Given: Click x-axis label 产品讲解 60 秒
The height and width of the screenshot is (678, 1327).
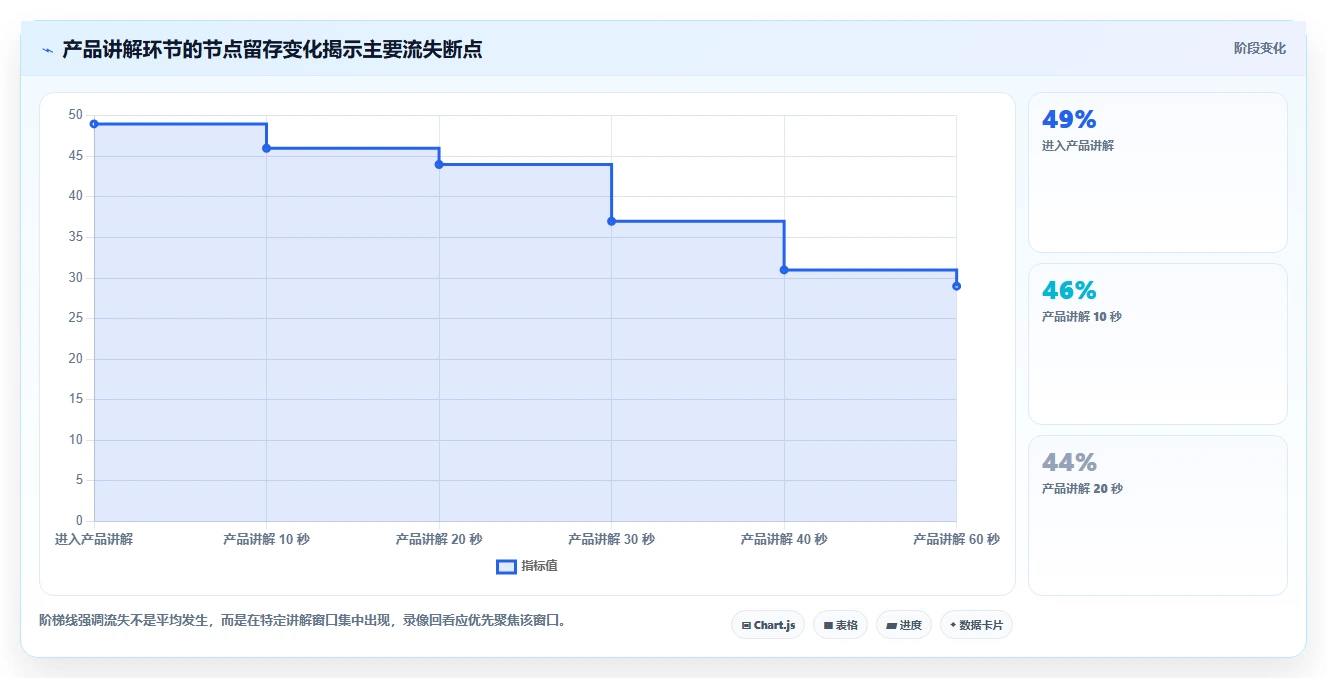Looking at the screenshot, I should (x=956, y=539).
